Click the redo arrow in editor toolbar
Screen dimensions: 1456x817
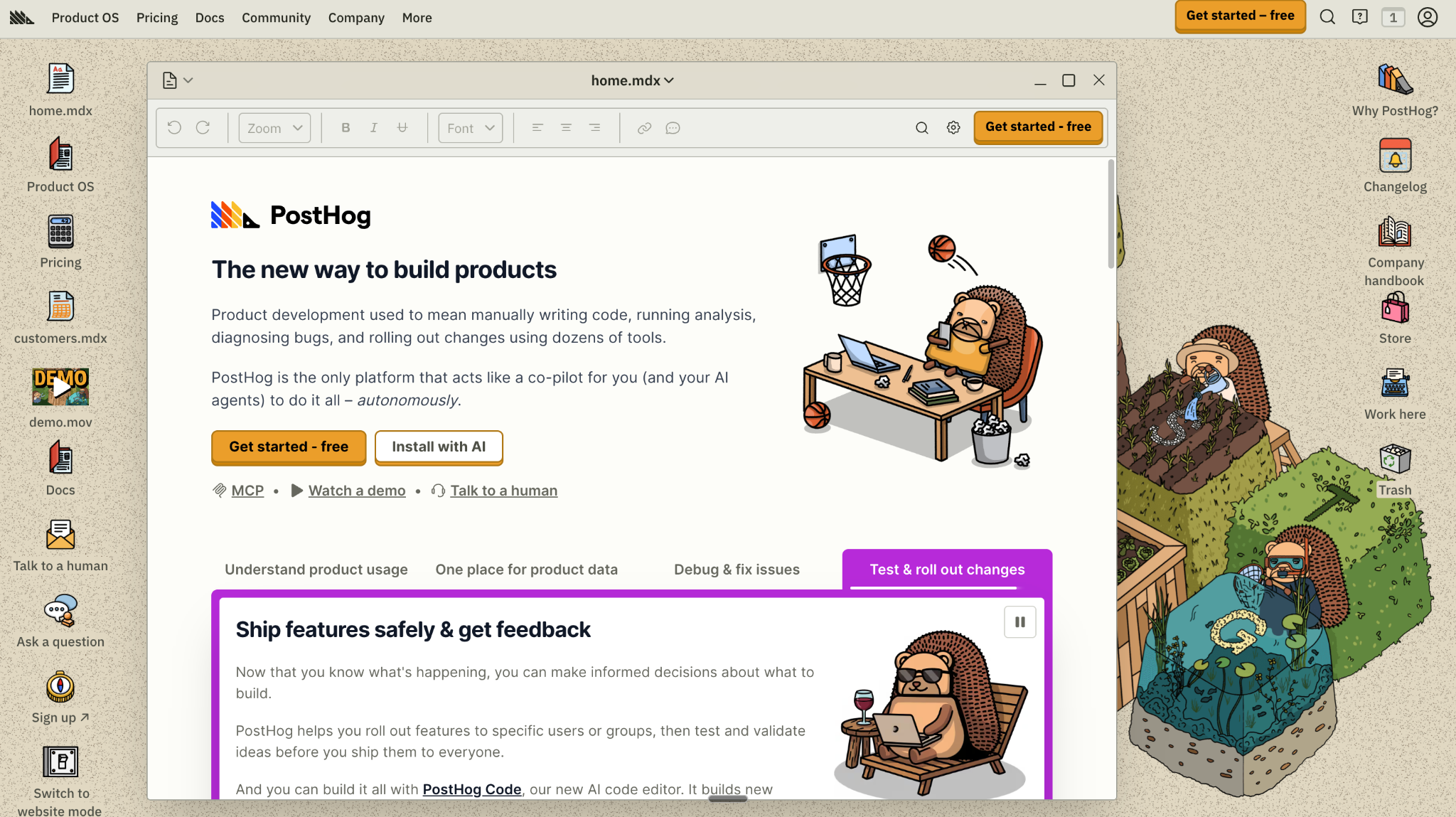tap(203, 128)
